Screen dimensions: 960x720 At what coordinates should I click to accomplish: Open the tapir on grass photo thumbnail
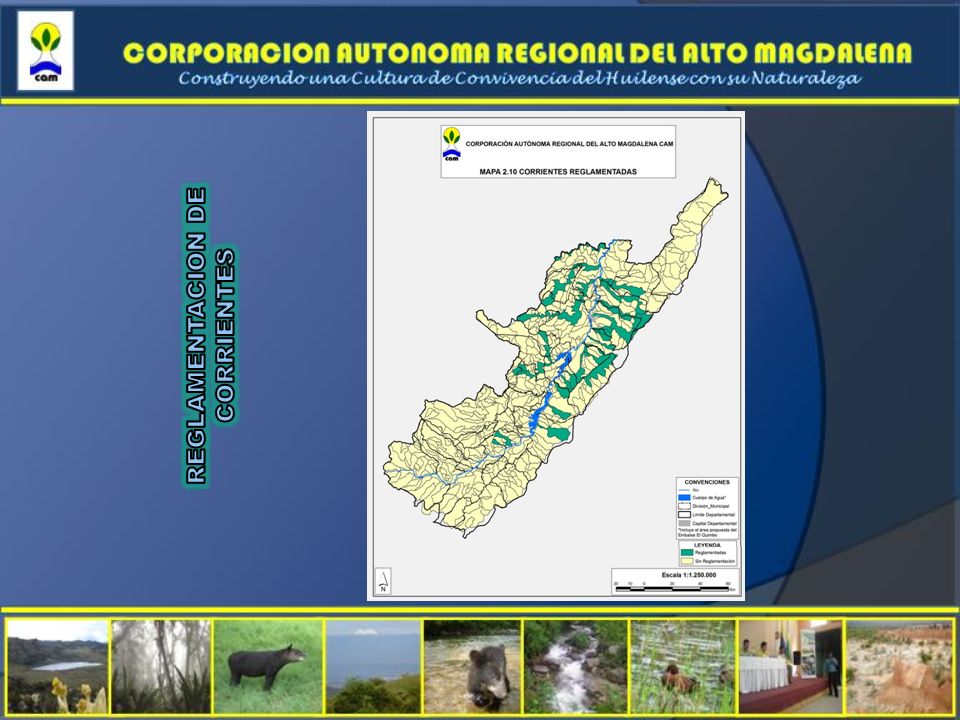268,667
